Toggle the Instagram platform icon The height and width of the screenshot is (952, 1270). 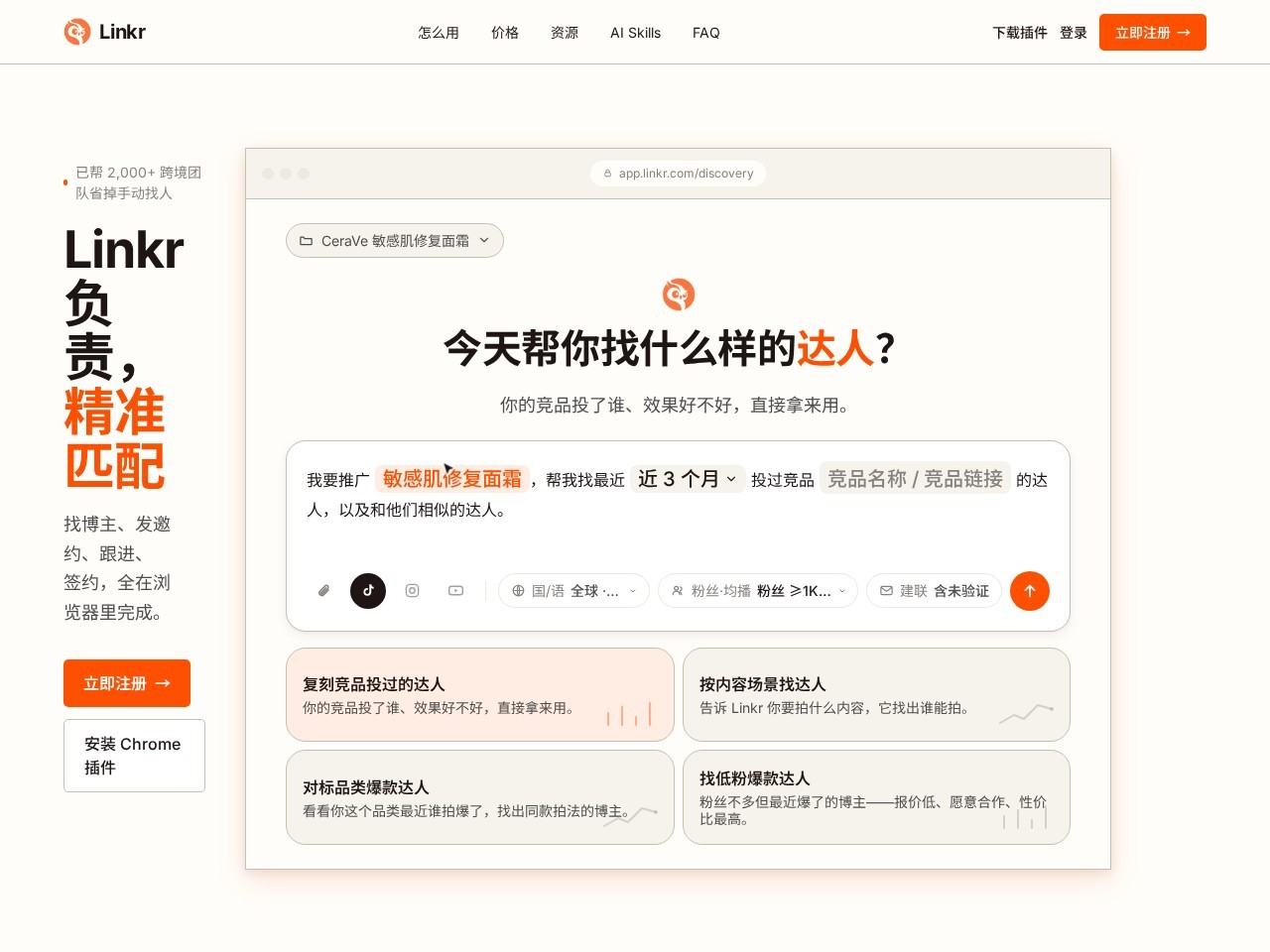coord(413,591)
